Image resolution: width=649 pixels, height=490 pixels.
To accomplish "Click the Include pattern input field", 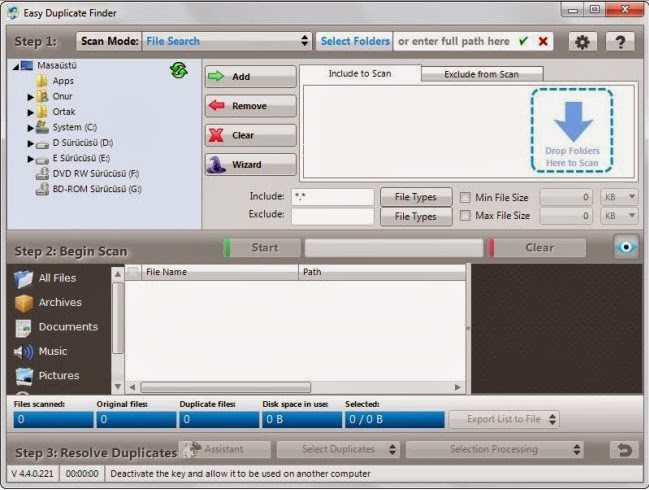I will click(333, 197).
